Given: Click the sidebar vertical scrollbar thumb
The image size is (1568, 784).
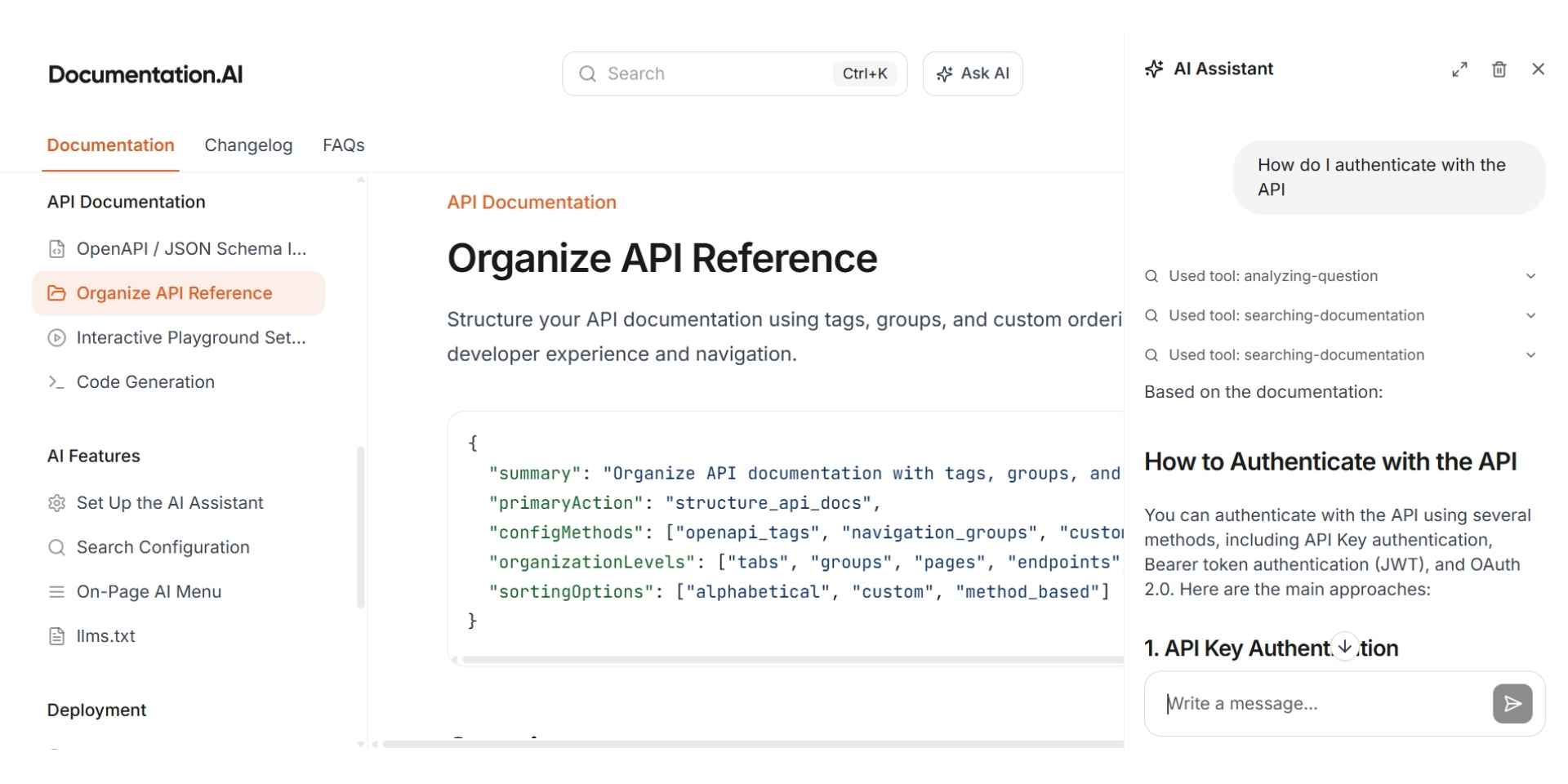Looking at the screenshot, I should (360, 527).
